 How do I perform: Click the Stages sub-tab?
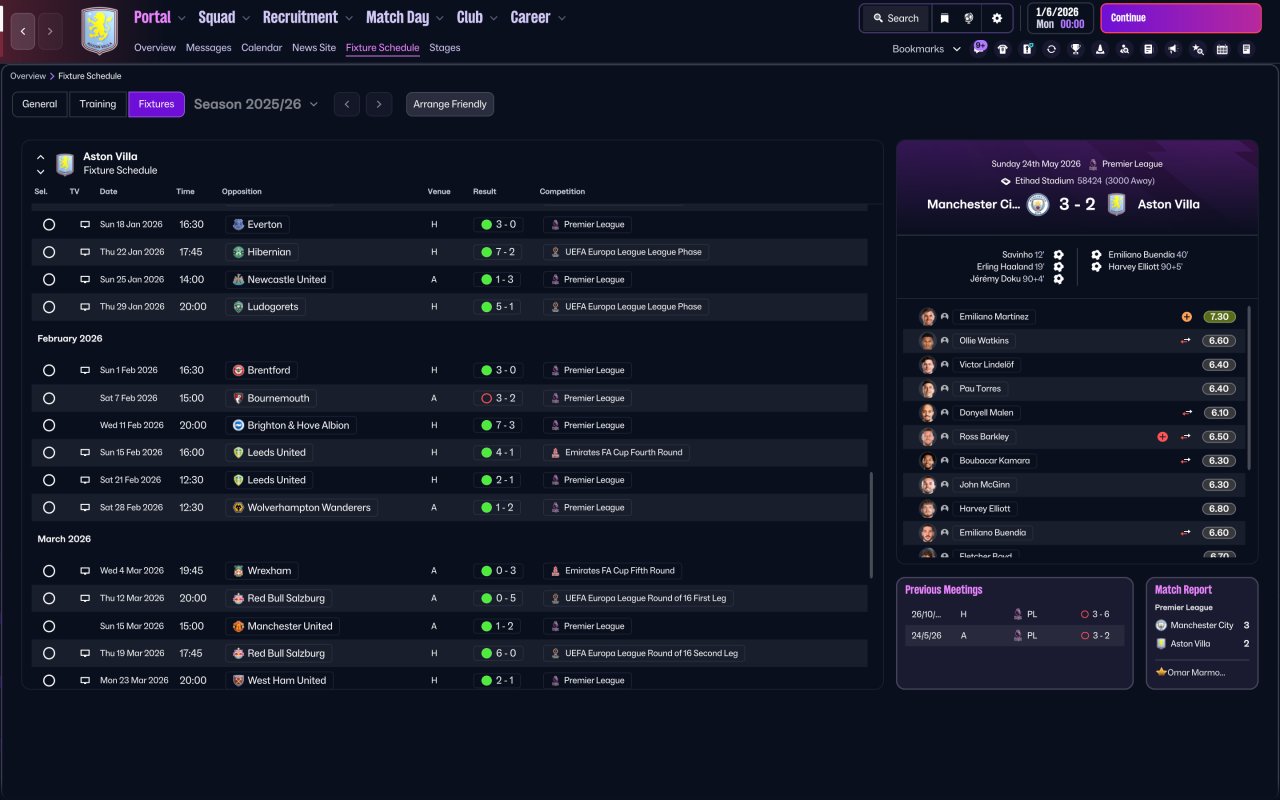445,48
